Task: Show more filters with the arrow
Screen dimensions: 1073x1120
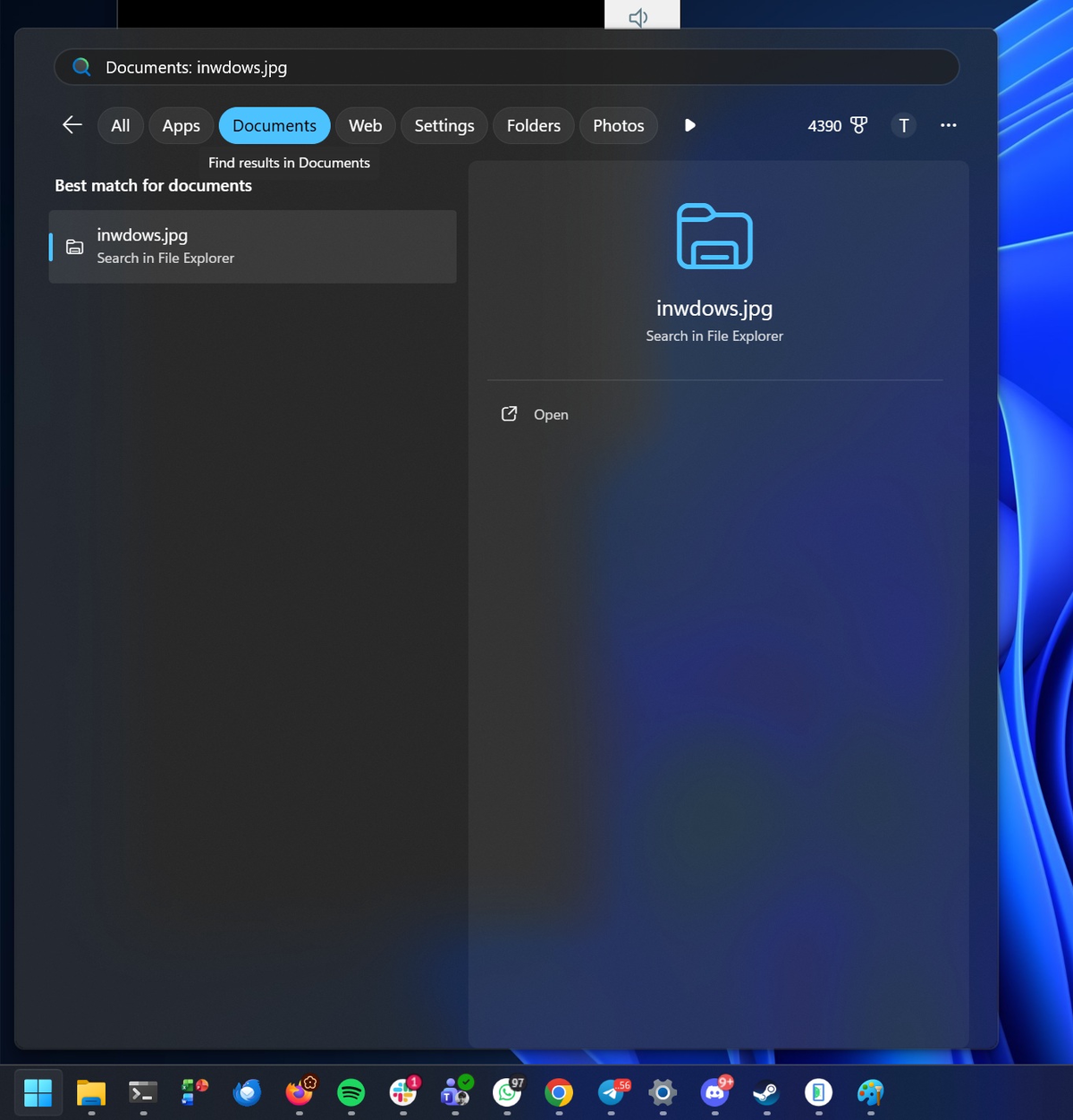Action: click(689, 125)
